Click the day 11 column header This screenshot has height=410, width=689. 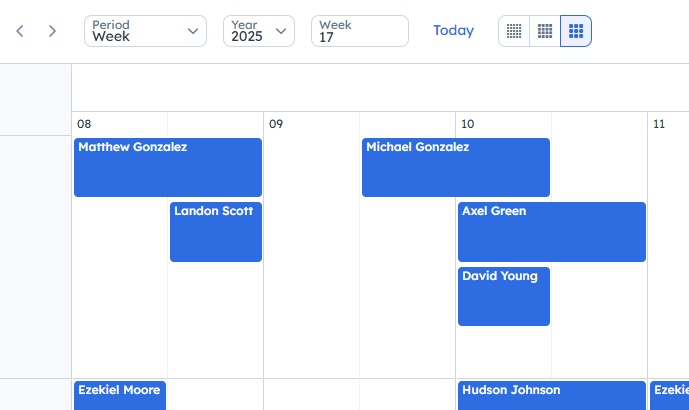point(659,124)
